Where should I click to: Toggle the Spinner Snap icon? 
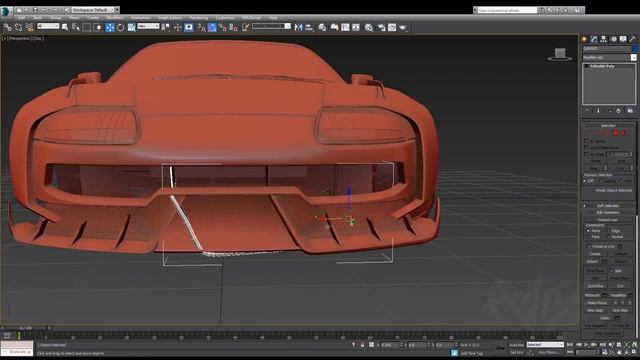(x=233, y=27)
